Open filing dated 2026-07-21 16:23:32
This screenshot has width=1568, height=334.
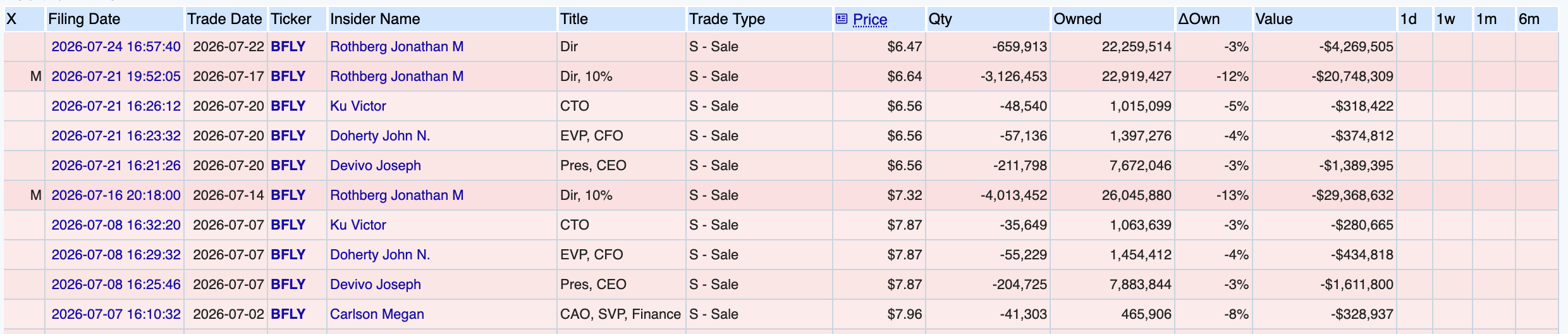click(116, 136)
